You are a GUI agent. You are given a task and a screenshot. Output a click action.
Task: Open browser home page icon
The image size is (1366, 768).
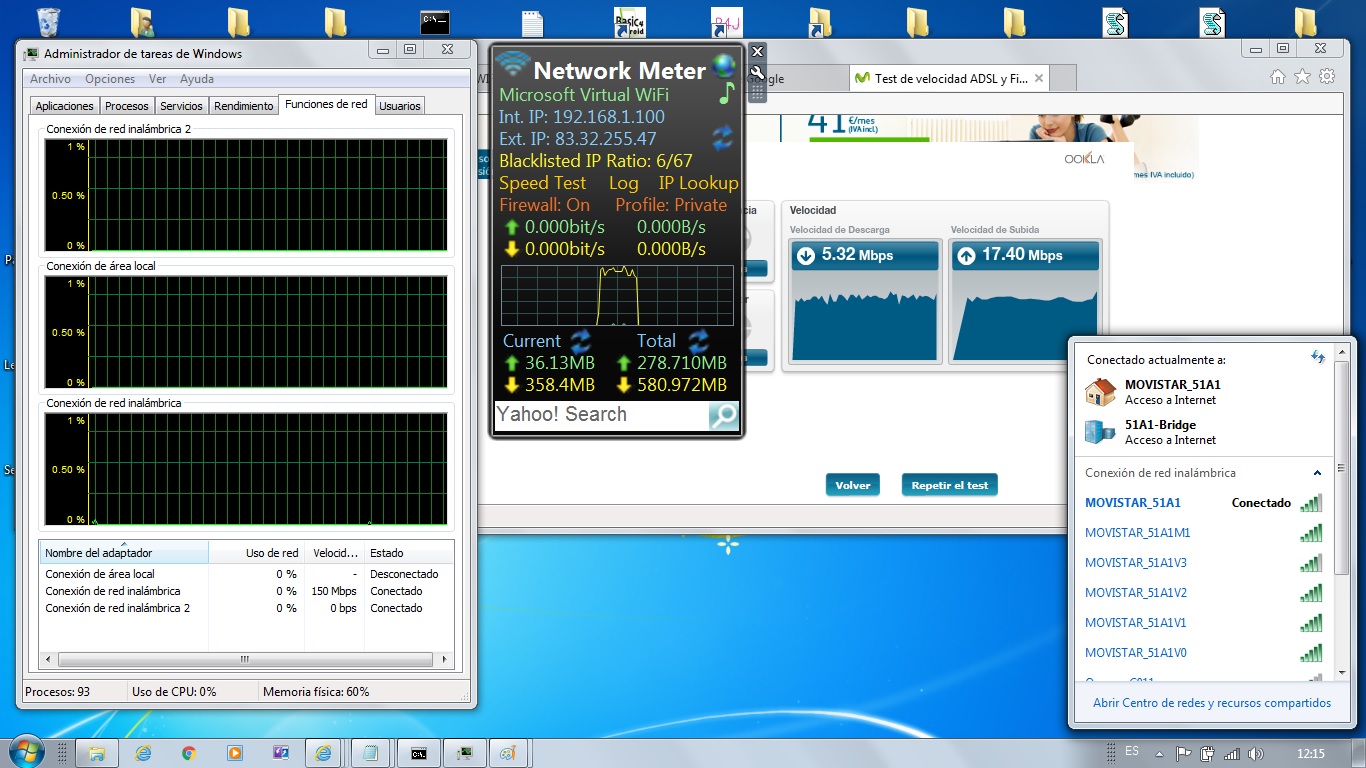tap(1277, 77)
